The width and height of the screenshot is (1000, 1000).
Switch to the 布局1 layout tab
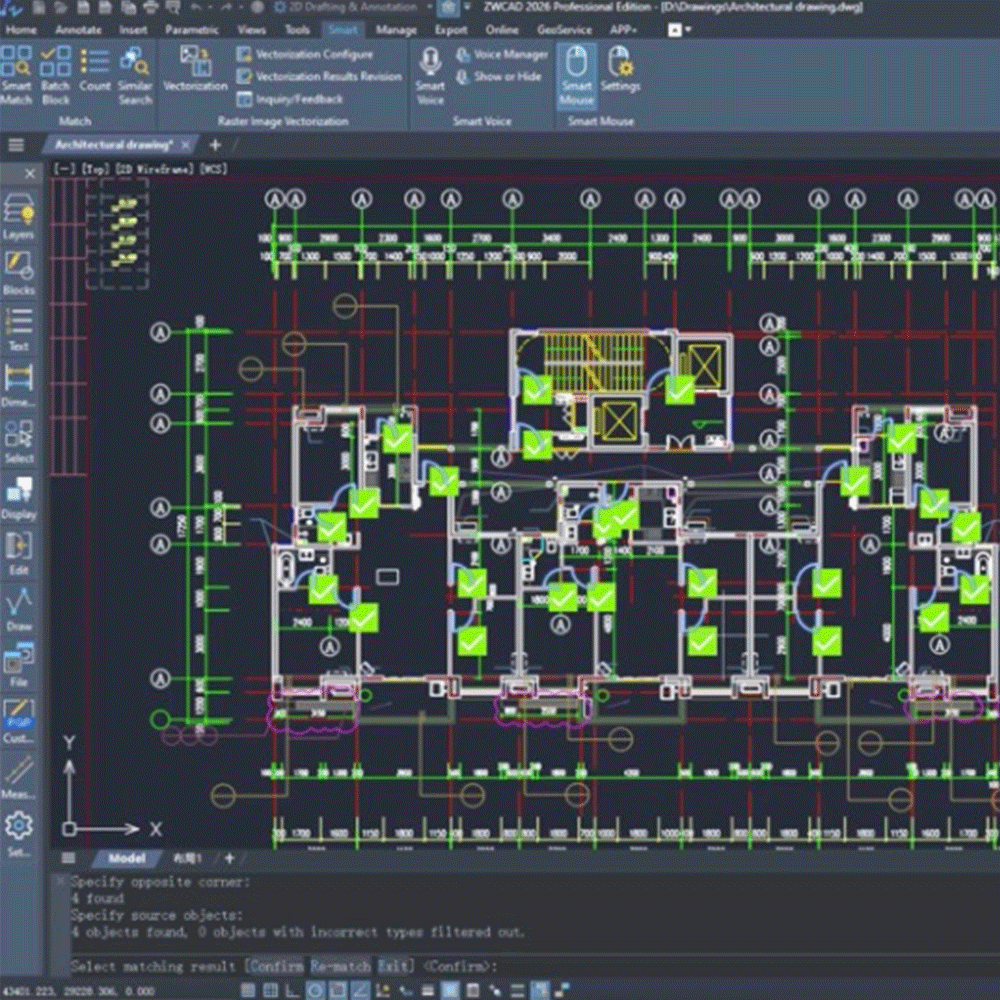187,858
